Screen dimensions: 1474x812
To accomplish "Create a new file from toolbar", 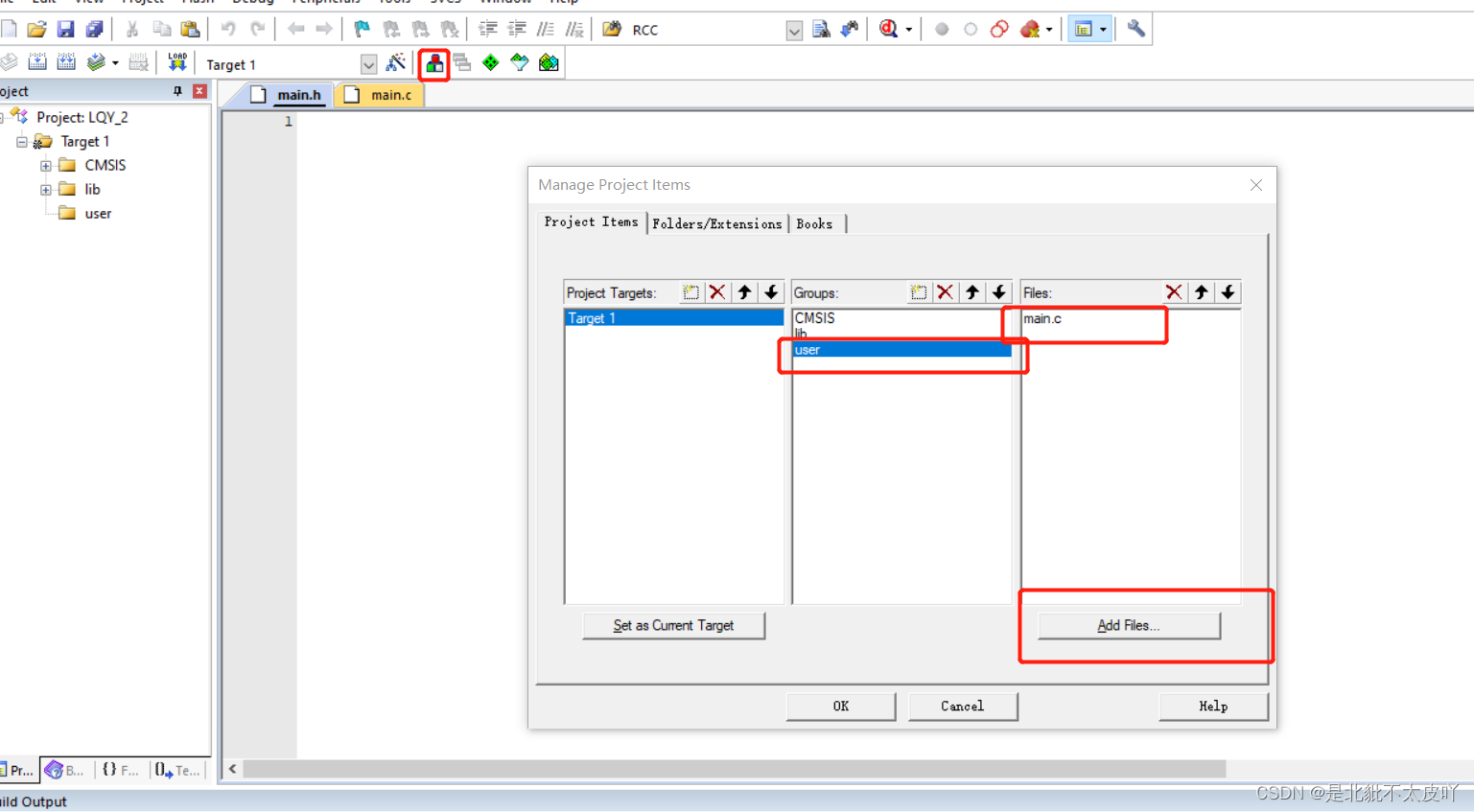I will click(9, 30).
